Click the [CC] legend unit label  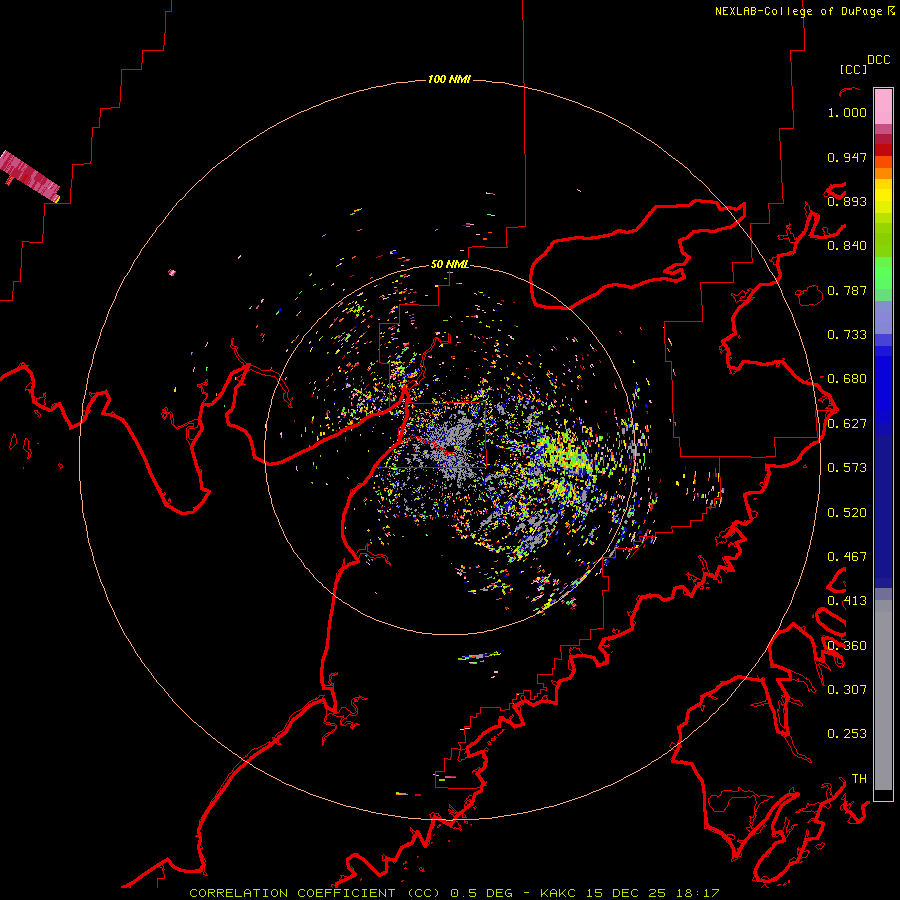click(x=853, y=69)
